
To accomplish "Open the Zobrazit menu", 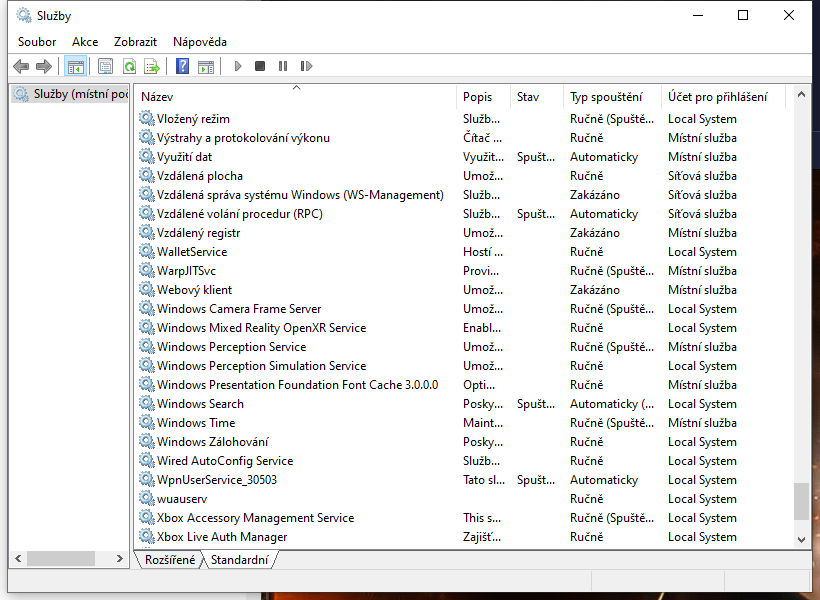I will pos(135,42).
